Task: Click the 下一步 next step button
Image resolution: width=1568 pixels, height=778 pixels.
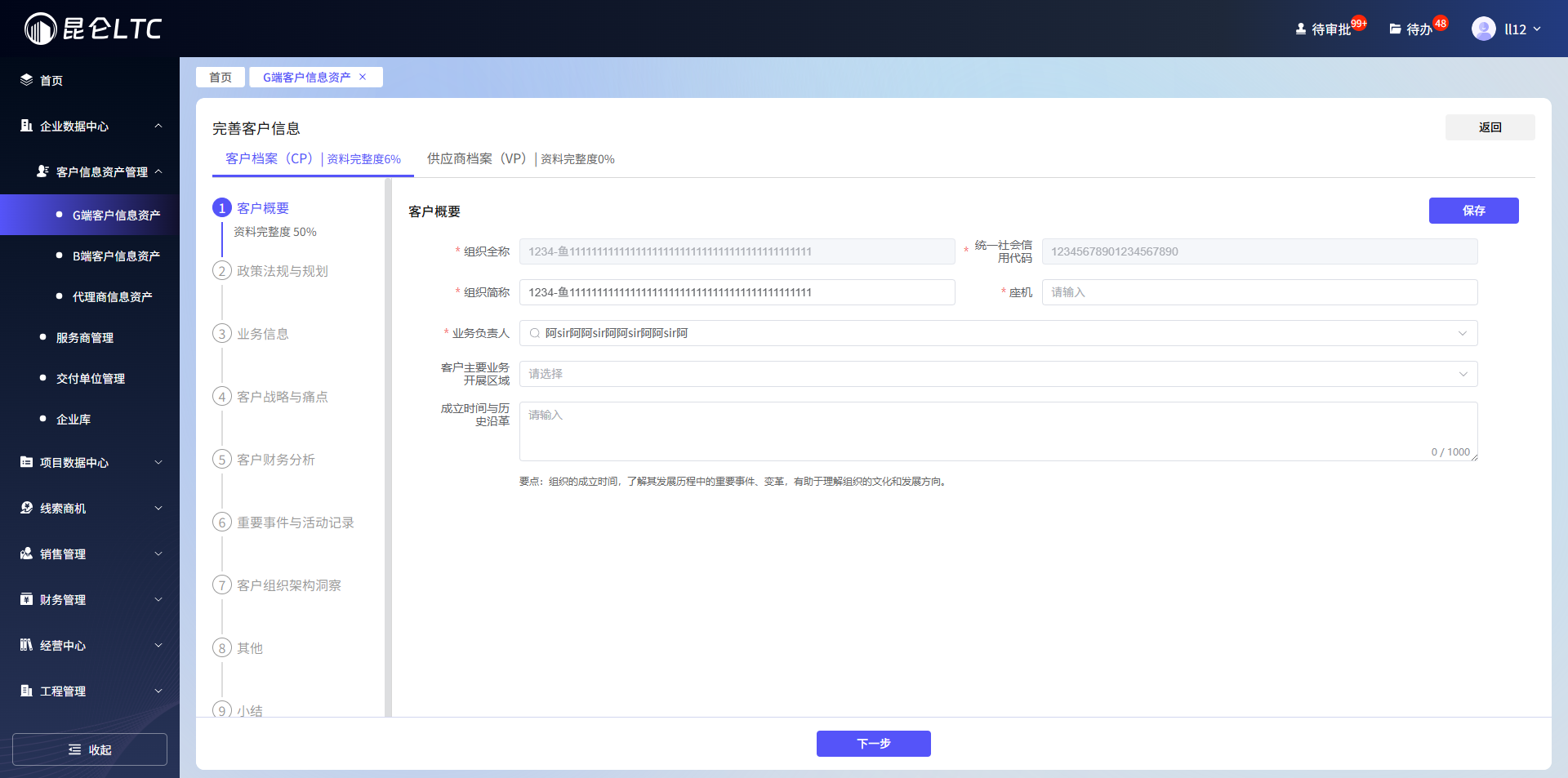Action: pyautogui.click(x=873, y=744)
